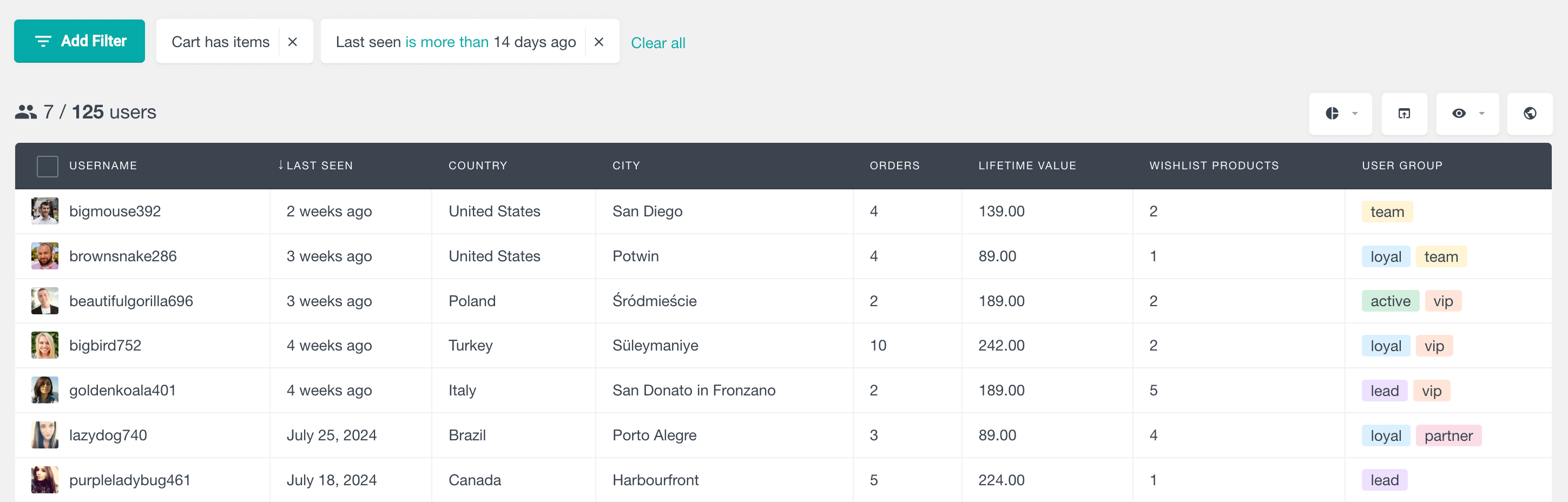Click the 'lead' tag on goldenkoala401
Screen dimensions: 1568x502
(x=1384, y=391)
